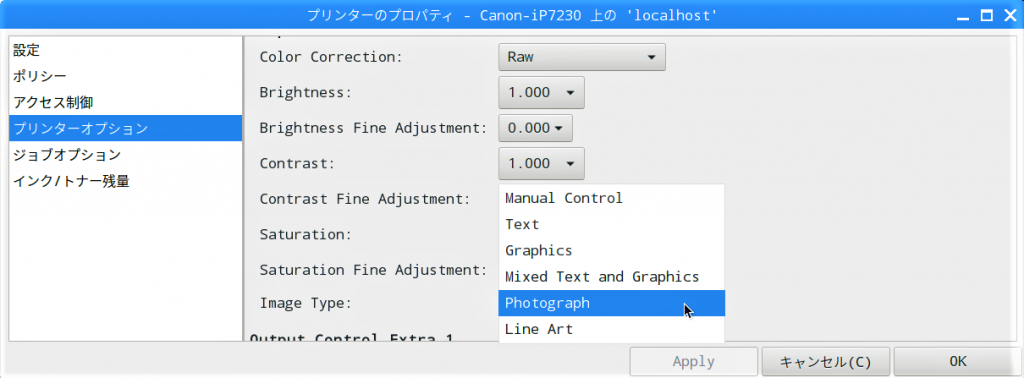The width and height of the screenshot is (1024, 378).
Task: Close the printer properties window
Action: tap(1009, 16)
